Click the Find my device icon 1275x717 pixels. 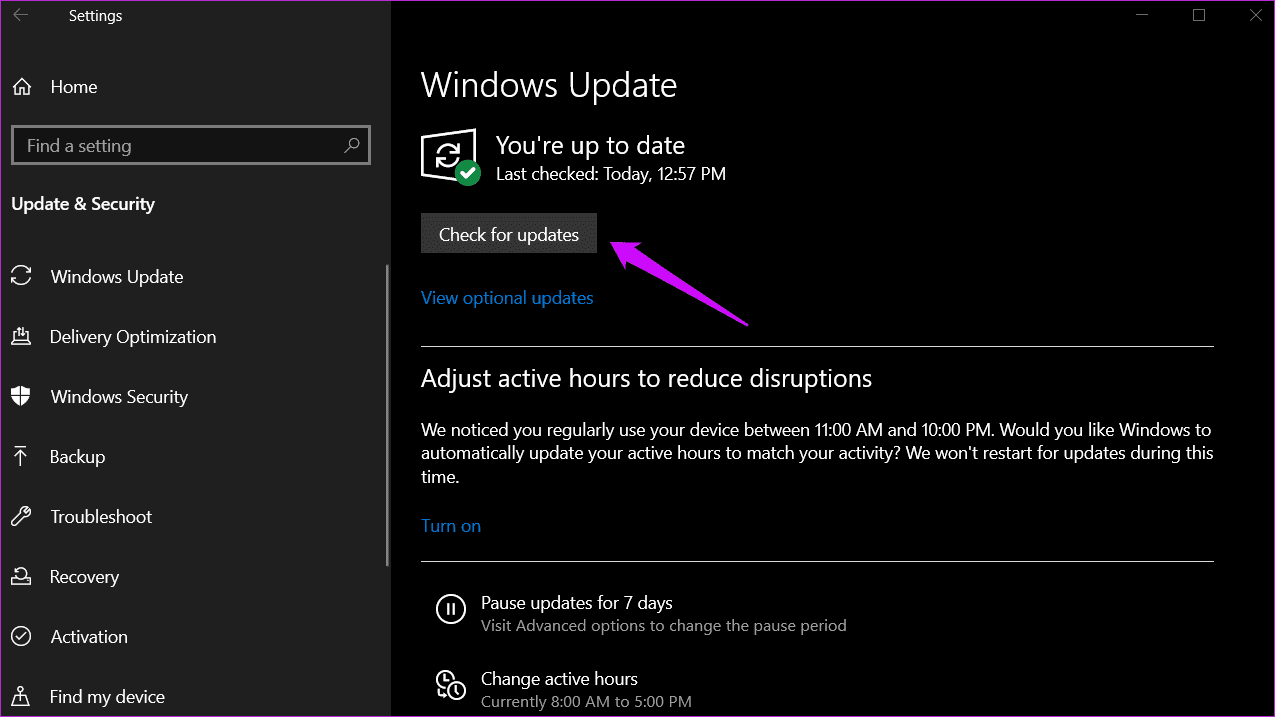21,697
